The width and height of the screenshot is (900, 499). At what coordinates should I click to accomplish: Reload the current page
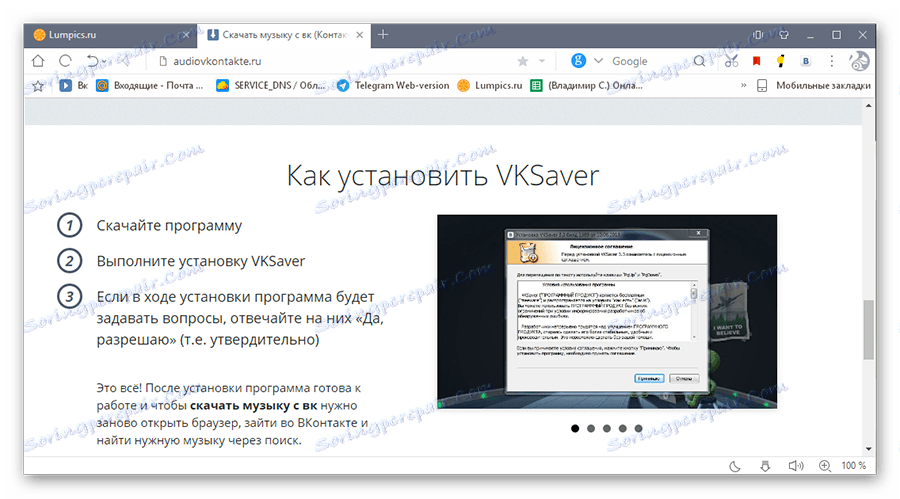65,61
